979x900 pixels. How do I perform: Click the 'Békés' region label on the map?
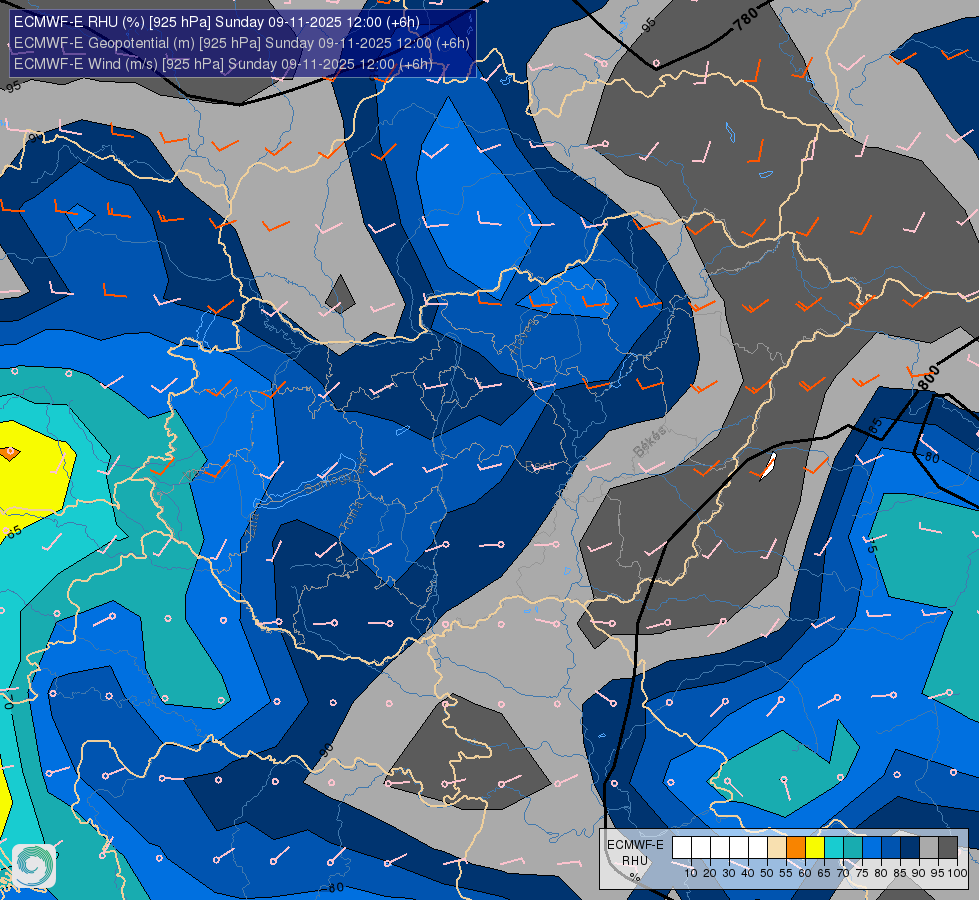pos(649,442)
